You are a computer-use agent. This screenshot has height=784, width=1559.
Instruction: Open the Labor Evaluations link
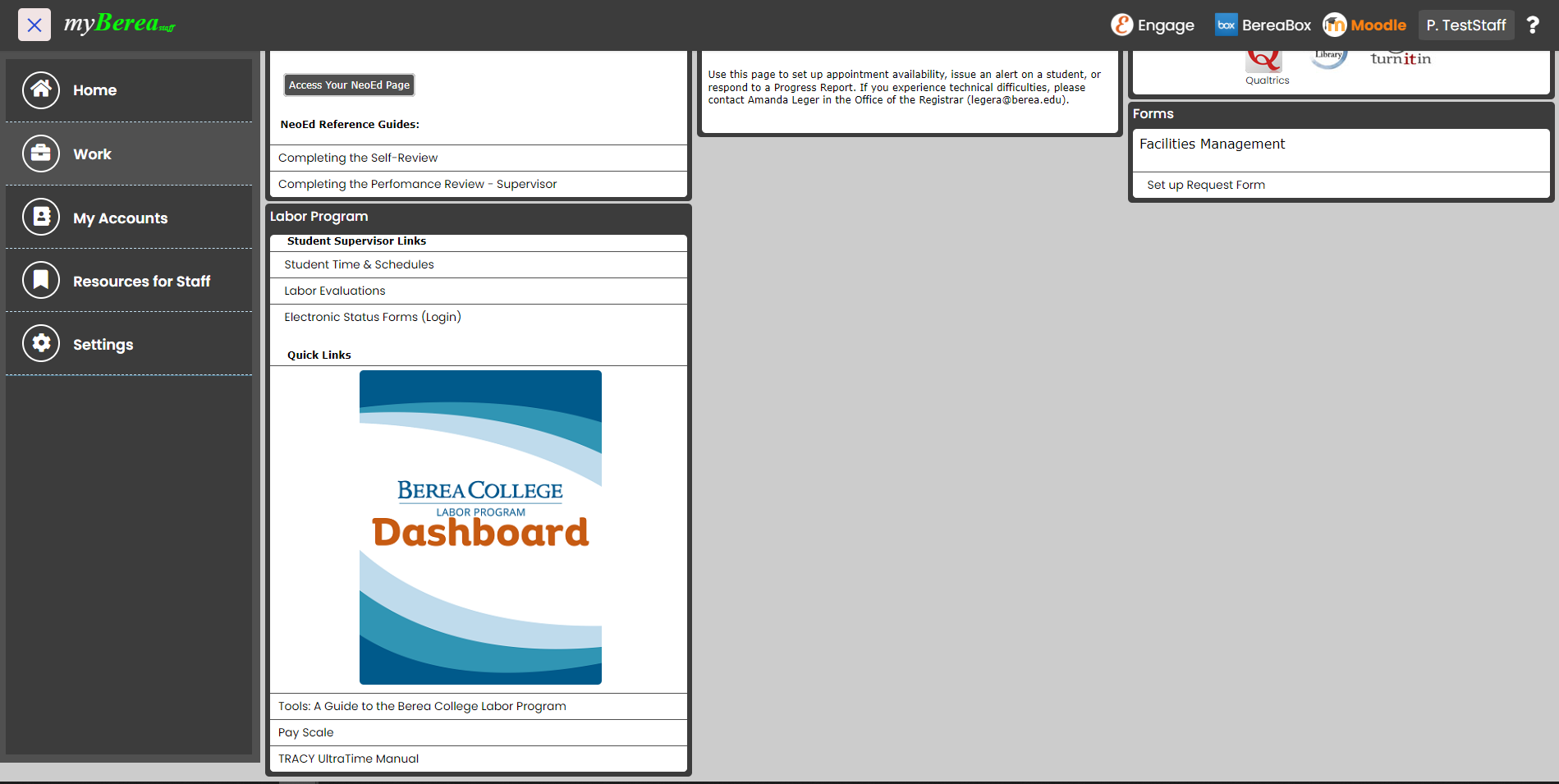click(x=334, y=291)
